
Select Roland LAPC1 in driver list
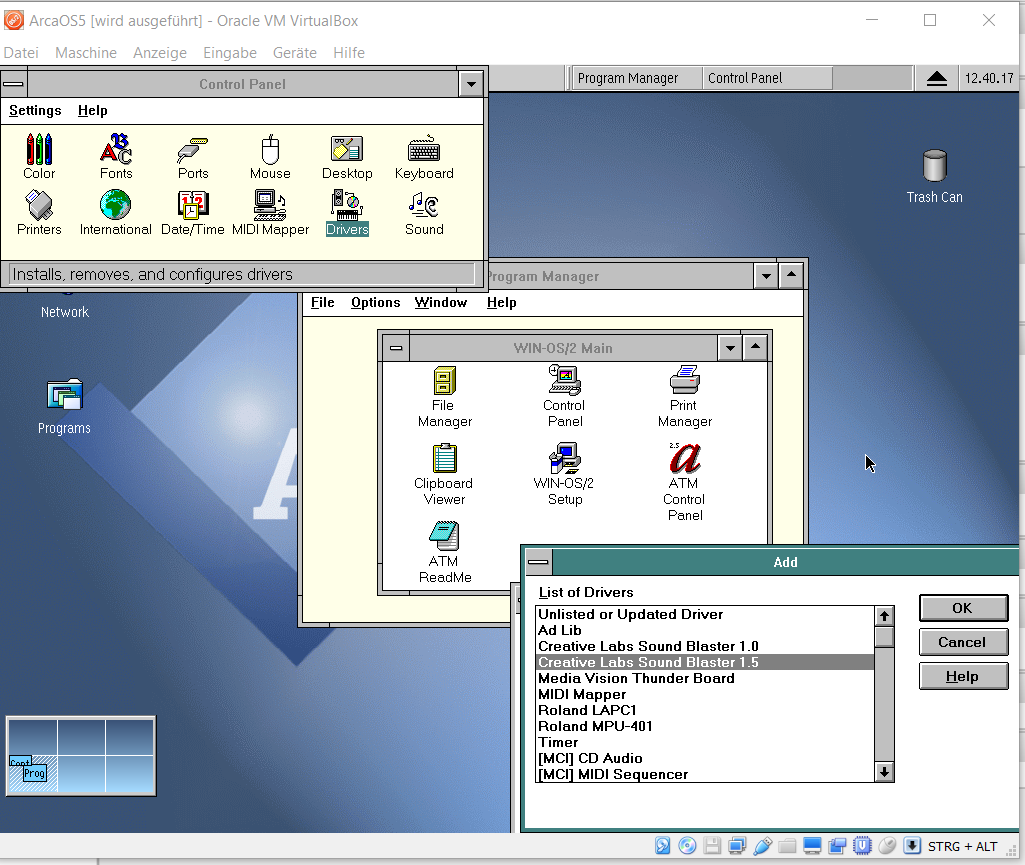coord(705,710)
